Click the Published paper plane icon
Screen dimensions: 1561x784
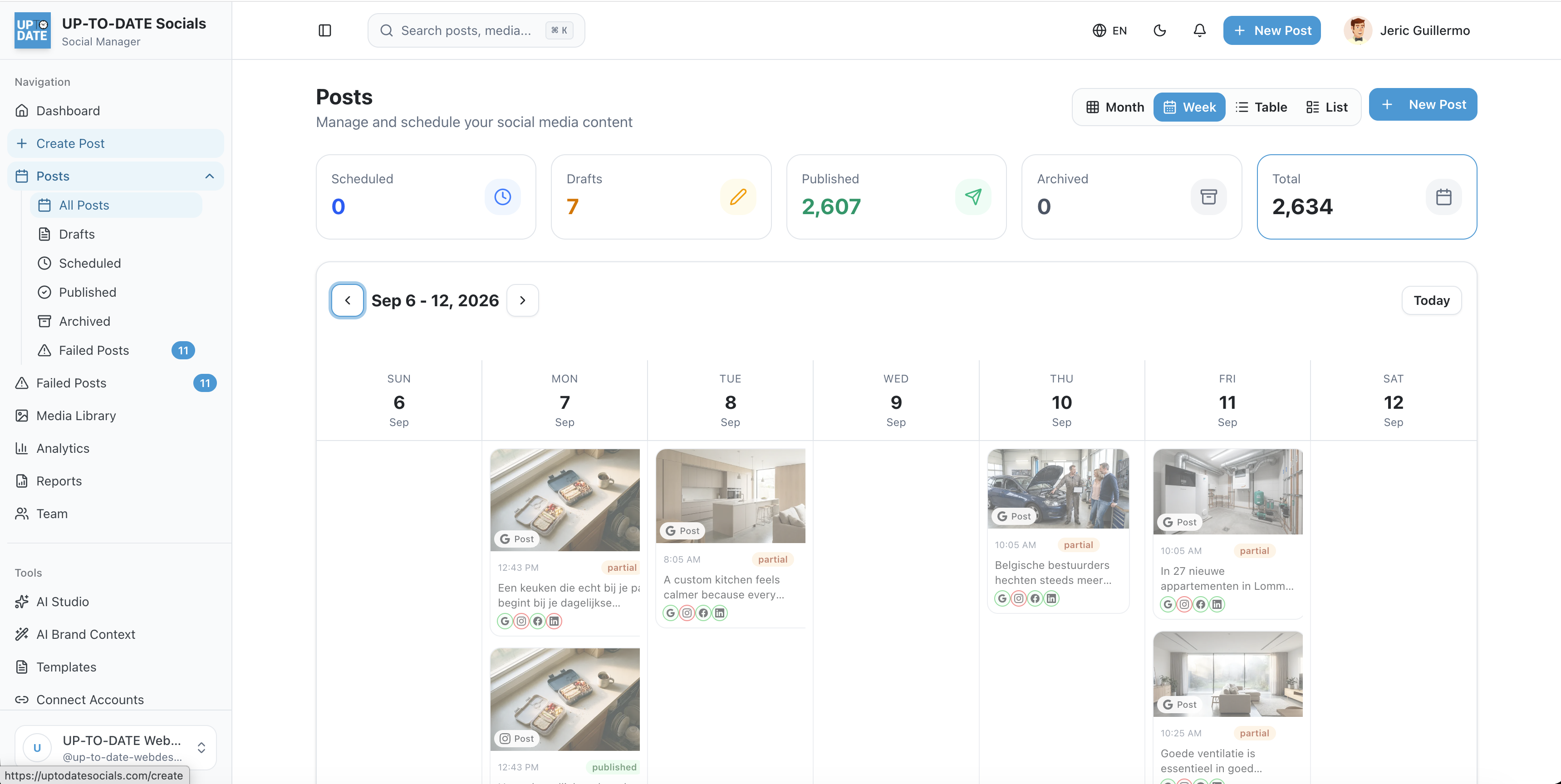pos(973,197)
